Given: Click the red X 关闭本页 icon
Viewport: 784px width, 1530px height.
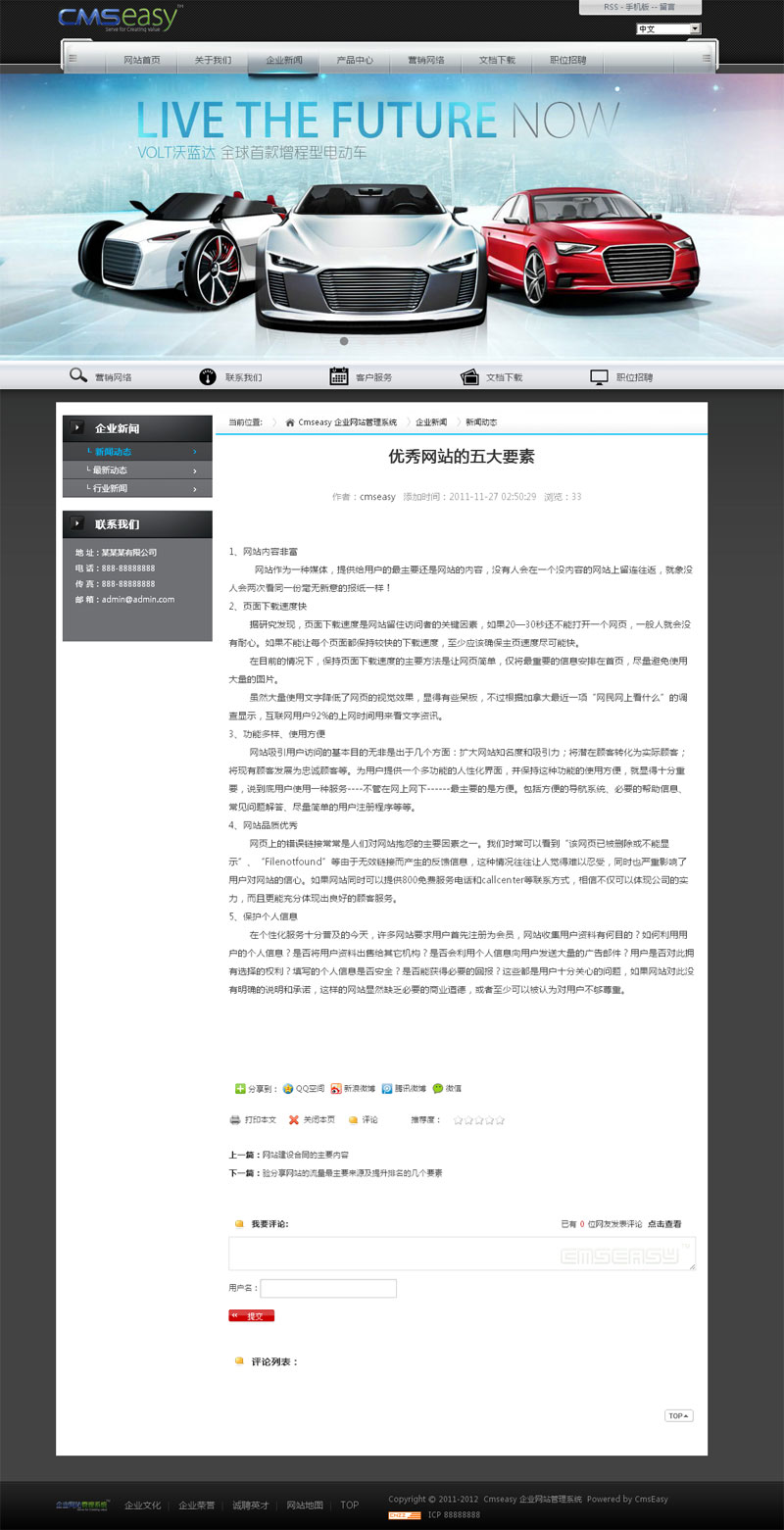Looking at the screenshot, I should coord(293,1119).
